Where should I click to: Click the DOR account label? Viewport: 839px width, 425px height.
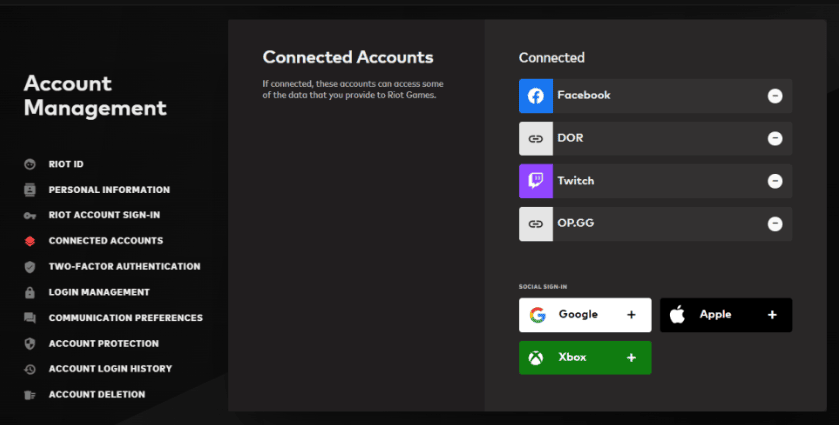570,138
